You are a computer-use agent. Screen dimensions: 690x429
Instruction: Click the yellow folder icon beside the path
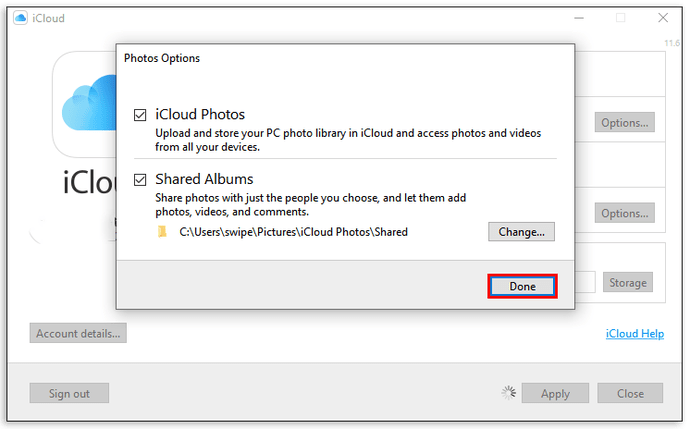162,232
